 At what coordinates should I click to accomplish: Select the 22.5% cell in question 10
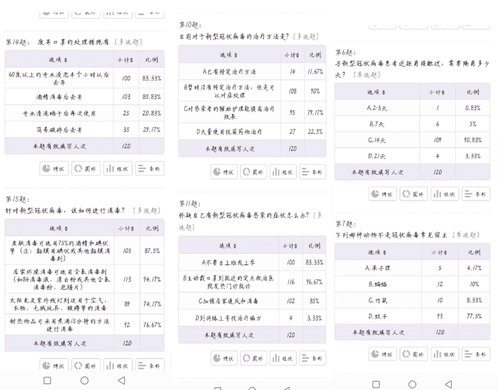click(315, 132)
